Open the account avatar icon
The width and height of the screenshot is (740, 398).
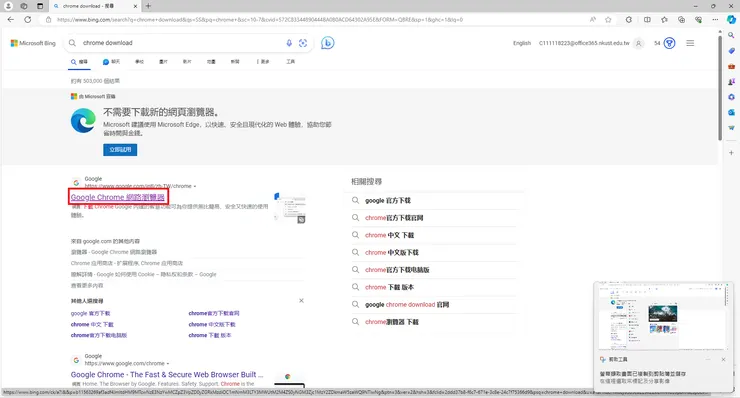pyautogui.click(x=639, y=43)
